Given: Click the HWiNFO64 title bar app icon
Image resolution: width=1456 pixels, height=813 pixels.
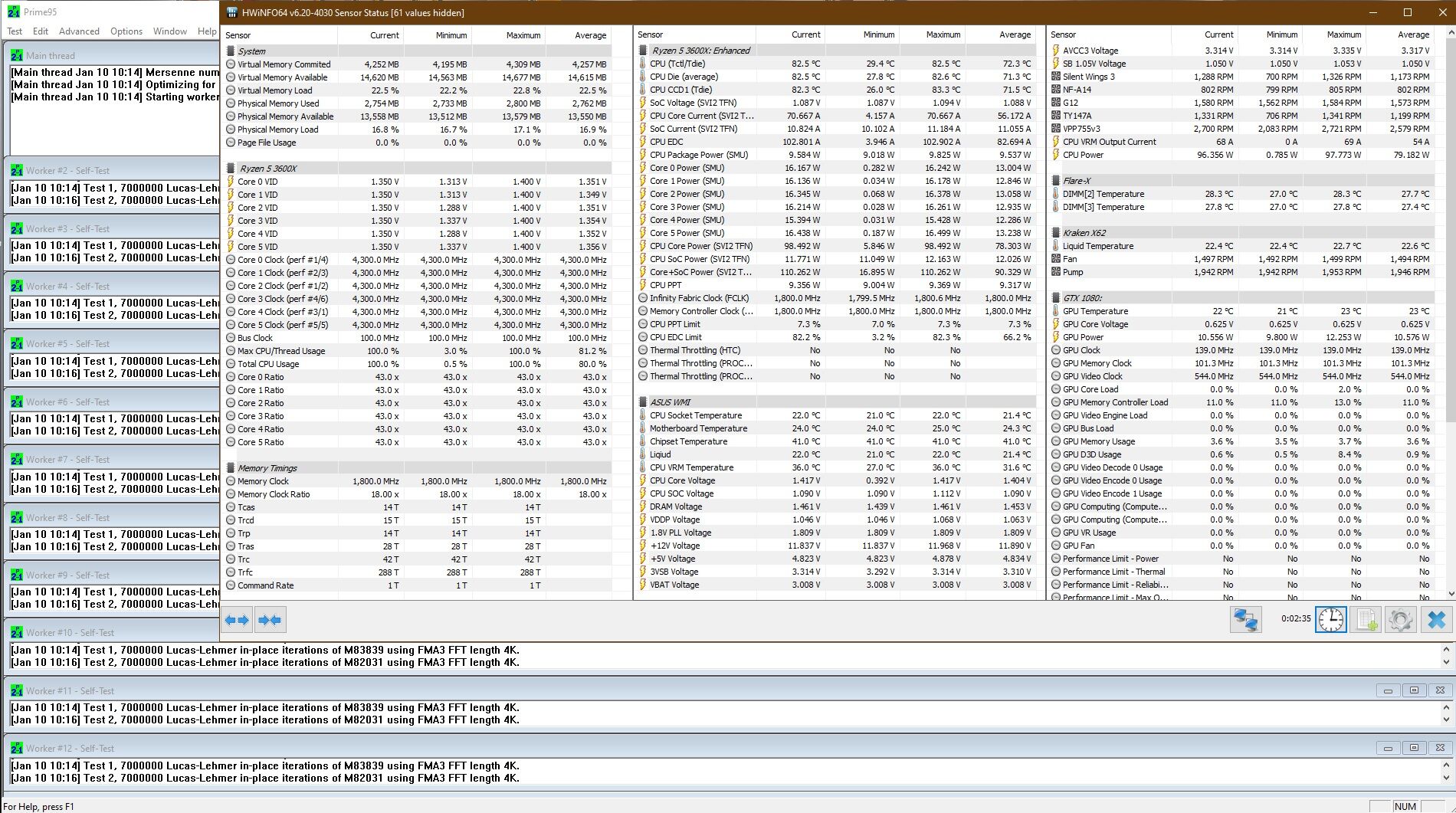Looking at the screenshot, I should tap(232, 12).
